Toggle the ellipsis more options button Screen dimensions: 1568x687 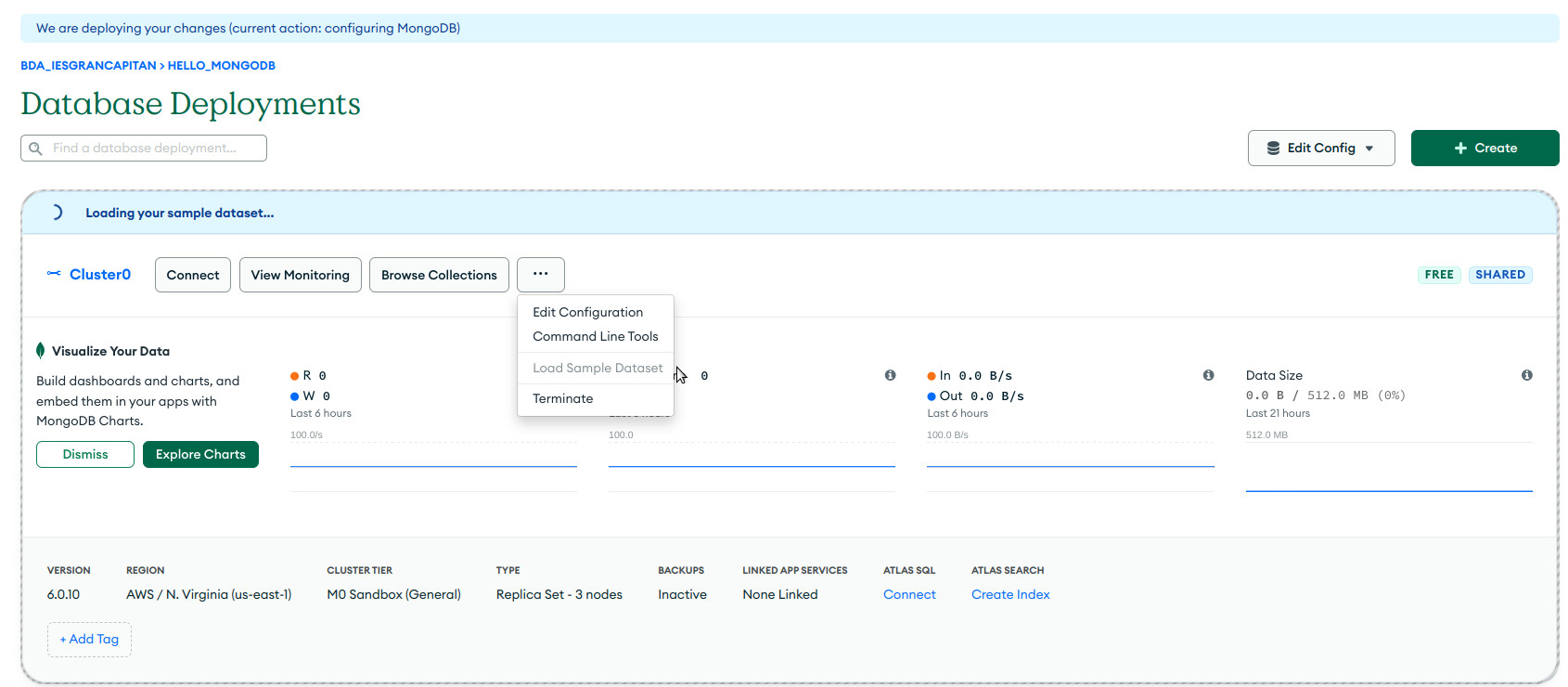(x=541, y=275)
